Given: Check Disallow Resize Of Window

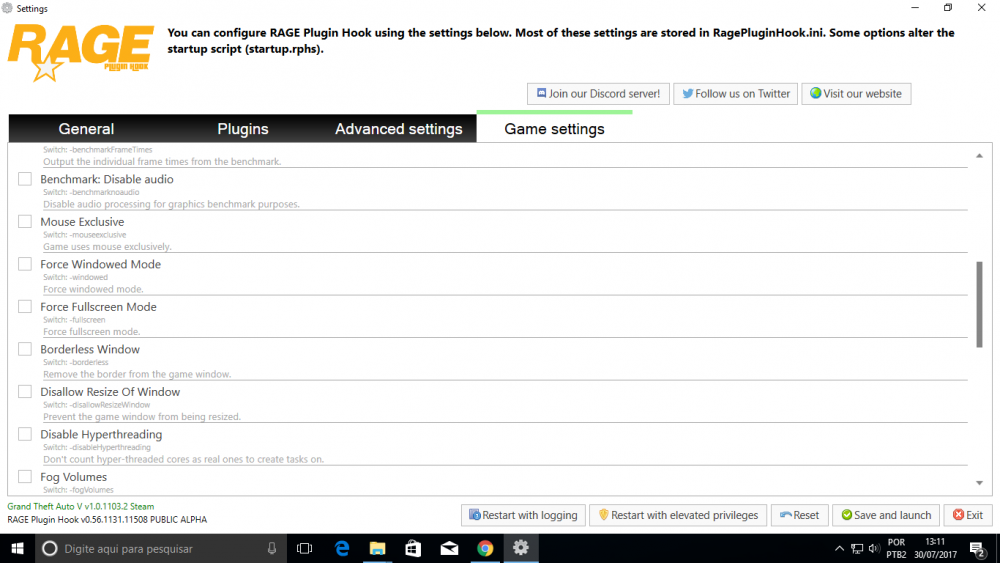Looking at the screenshot, I should point(25,391).
